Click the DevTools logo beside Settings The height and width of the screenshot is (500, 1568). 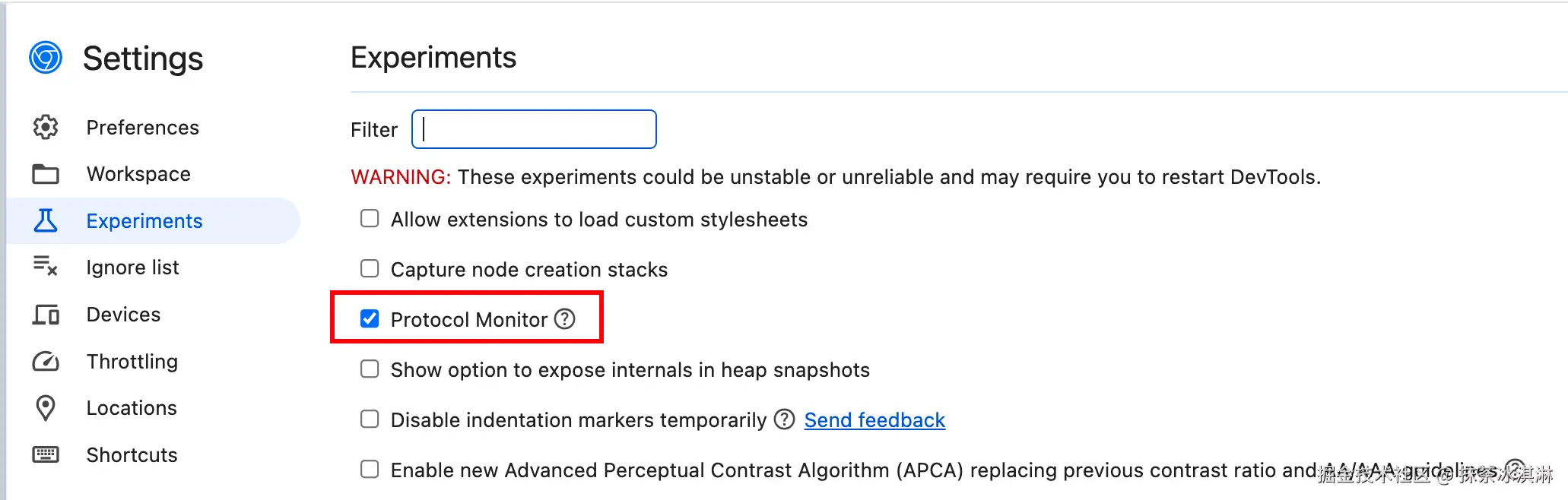46,58
